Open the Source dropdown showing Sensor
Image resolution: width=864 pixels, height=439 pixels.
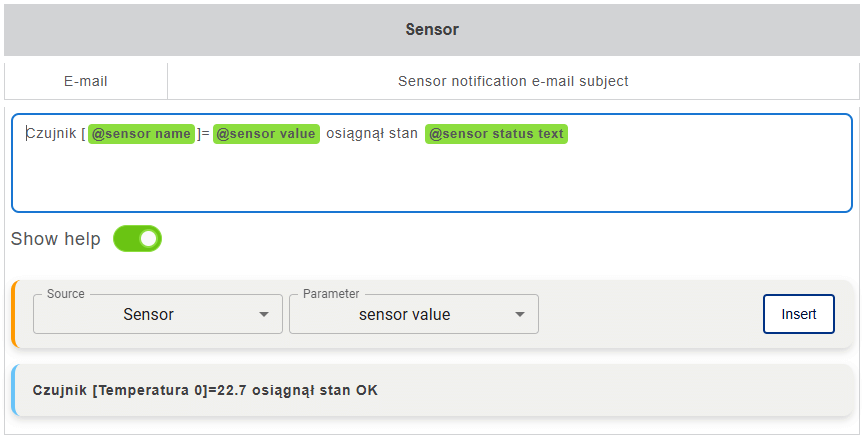click(148, 314)
